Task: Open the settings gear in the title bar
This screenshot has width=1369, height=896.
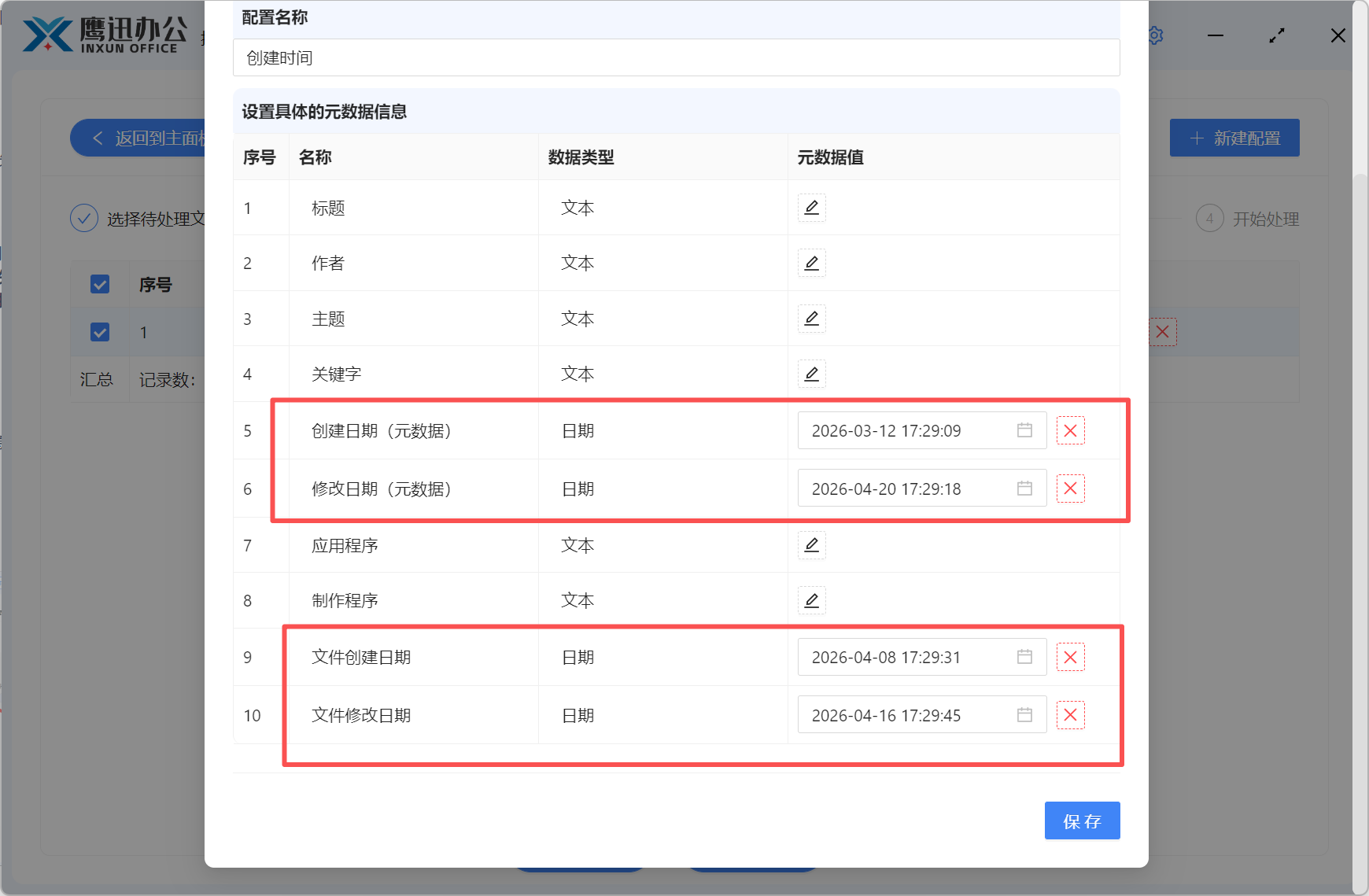Action: pos(1155,35)
